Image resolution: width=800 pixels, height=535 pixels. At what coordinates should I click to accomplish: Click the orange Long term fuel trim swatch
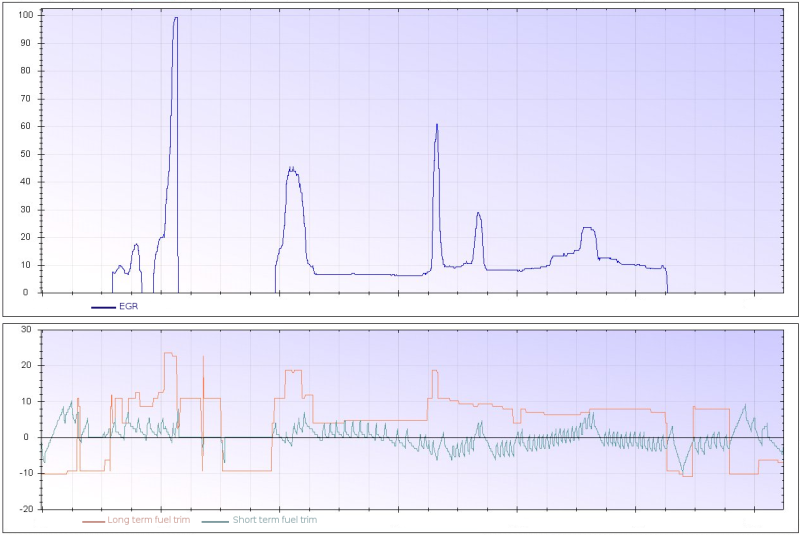pos(93,521)
